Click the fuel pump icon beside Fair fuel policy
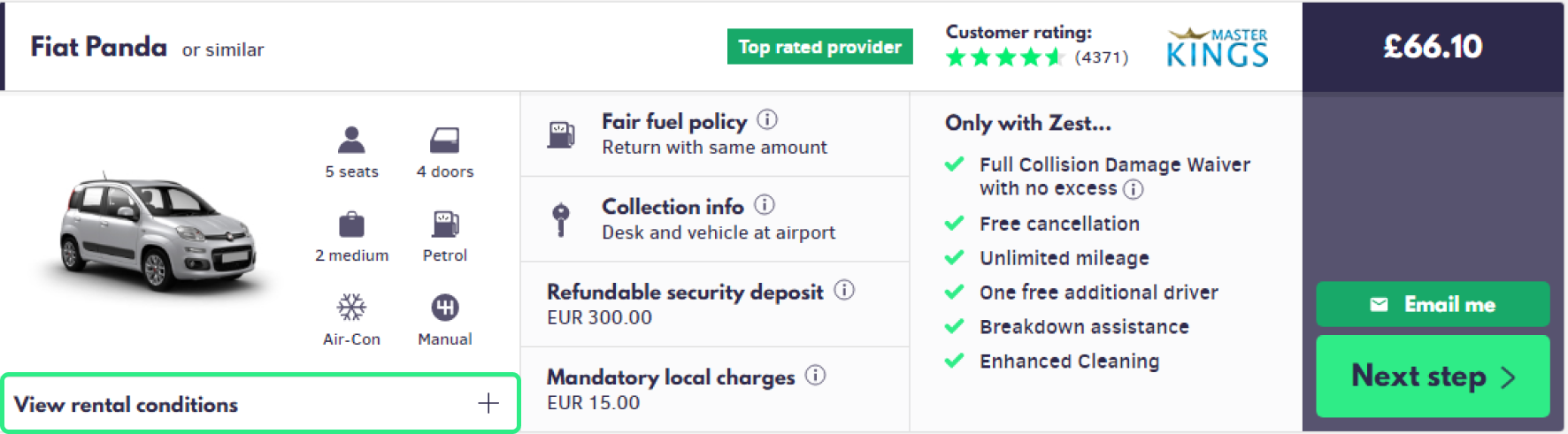 560,135
